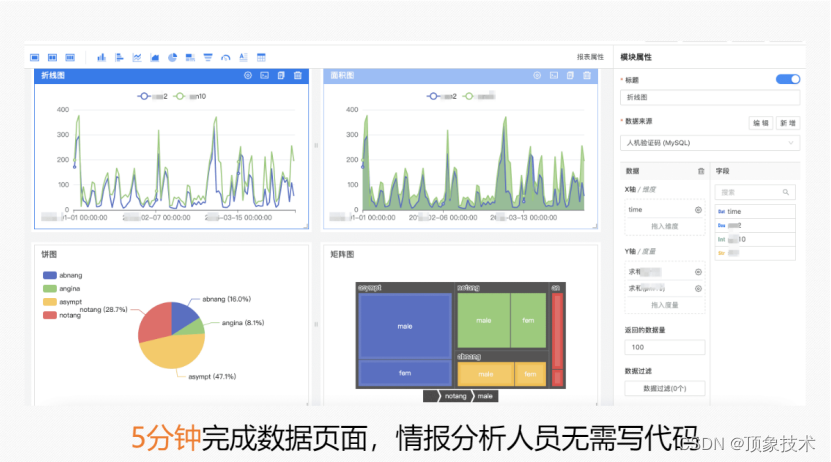
Task: Open settings gear on 折线图 panel
Action: [x=247, y=76]
